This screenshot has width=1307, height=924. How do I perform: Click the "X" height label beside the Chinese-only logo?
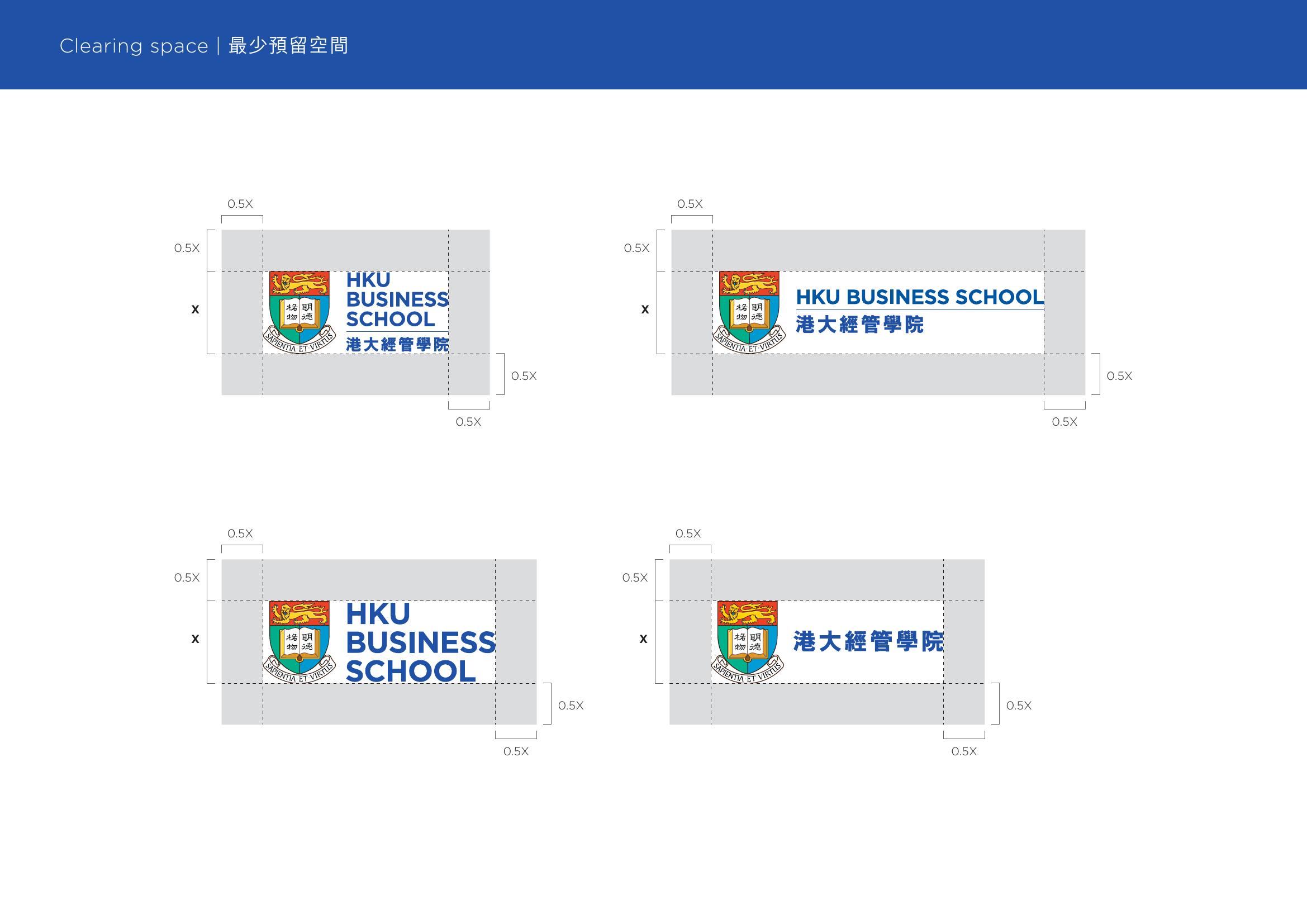643,639
